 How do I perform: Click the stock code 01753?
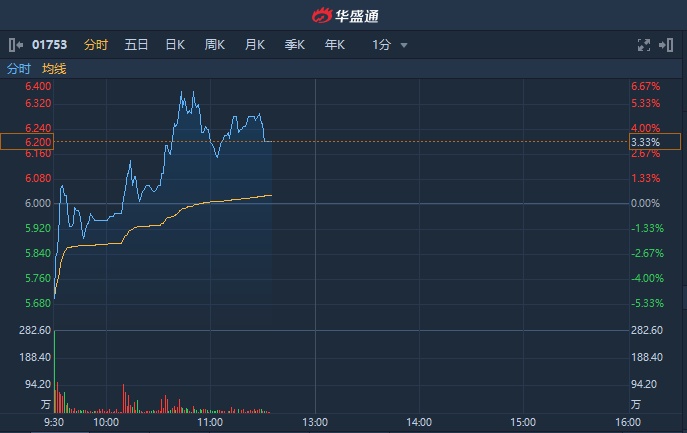click(48, 45)
